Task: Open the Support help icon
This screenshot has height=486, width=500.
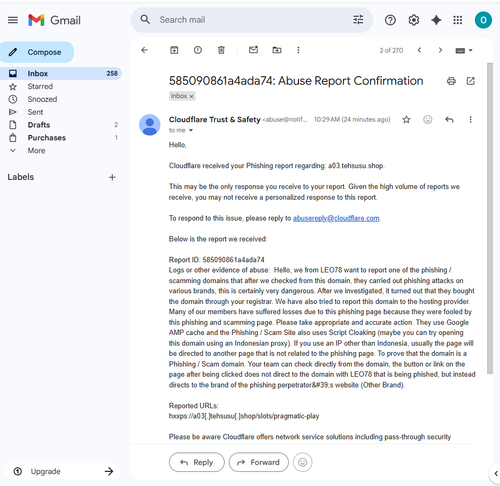Action: pyautogui.click(x=390, y=20)
